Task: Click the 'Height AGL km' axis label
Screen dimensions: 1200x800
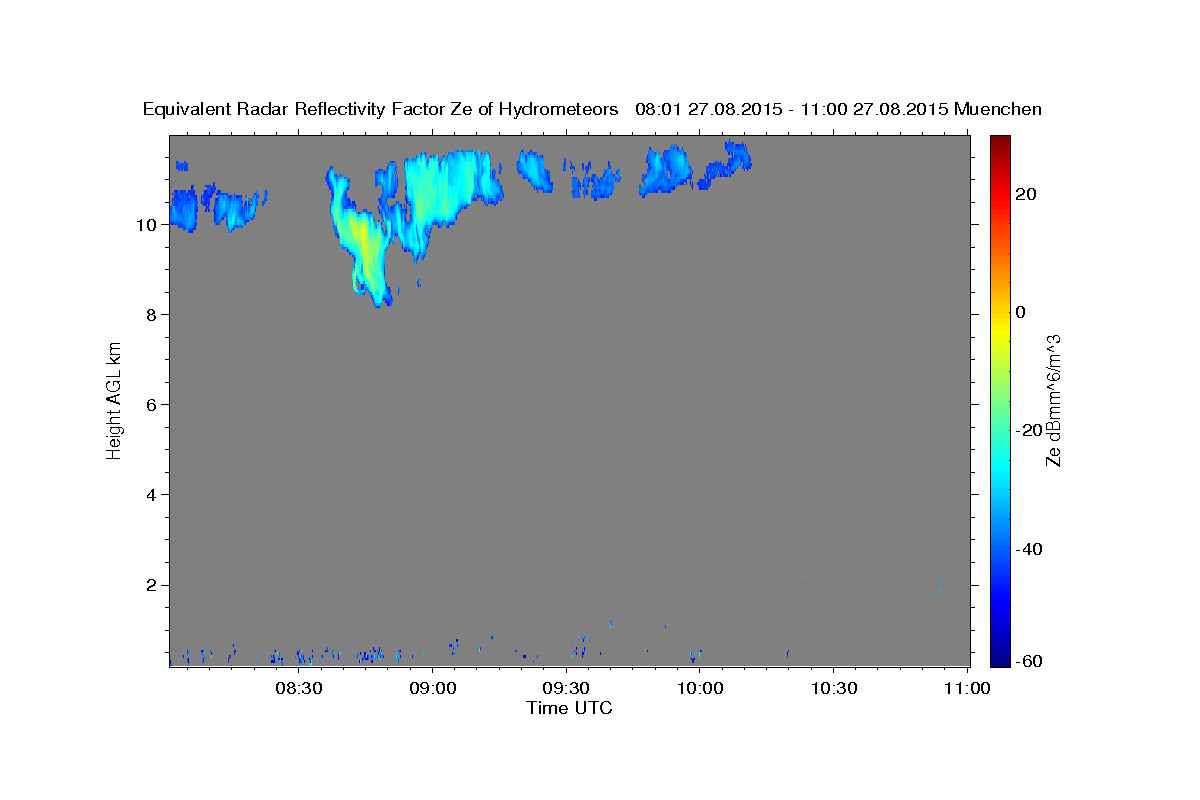Action: click(114, 400)
